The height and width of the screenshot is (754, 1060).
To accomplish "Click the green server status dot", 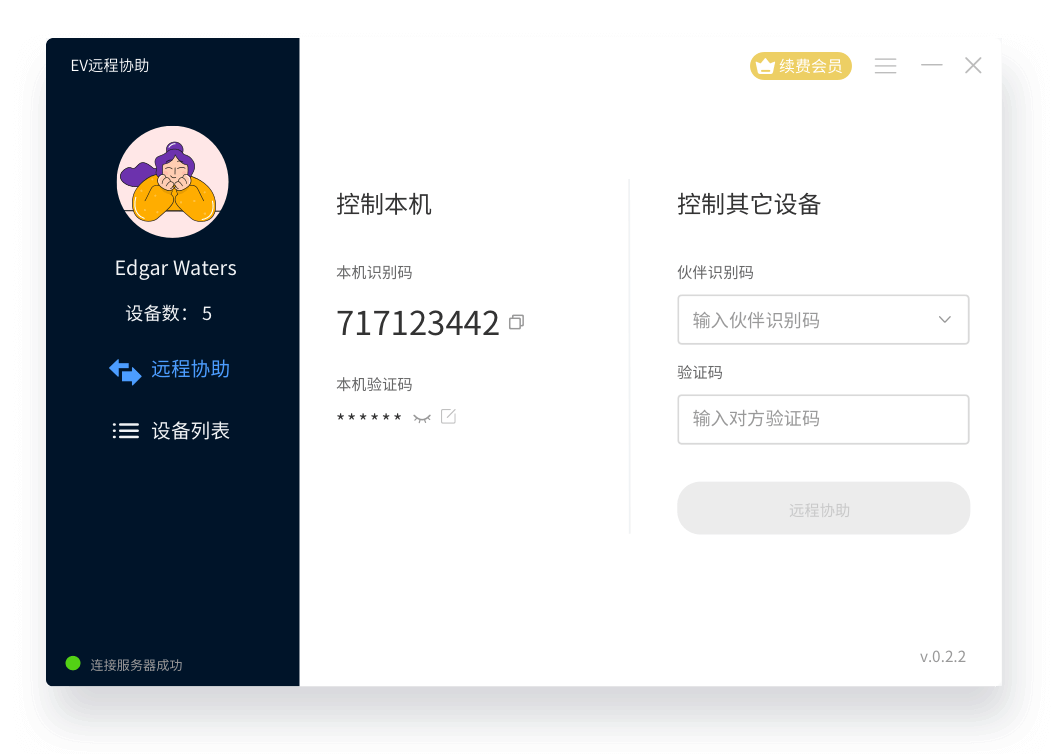I will (72, 662).
